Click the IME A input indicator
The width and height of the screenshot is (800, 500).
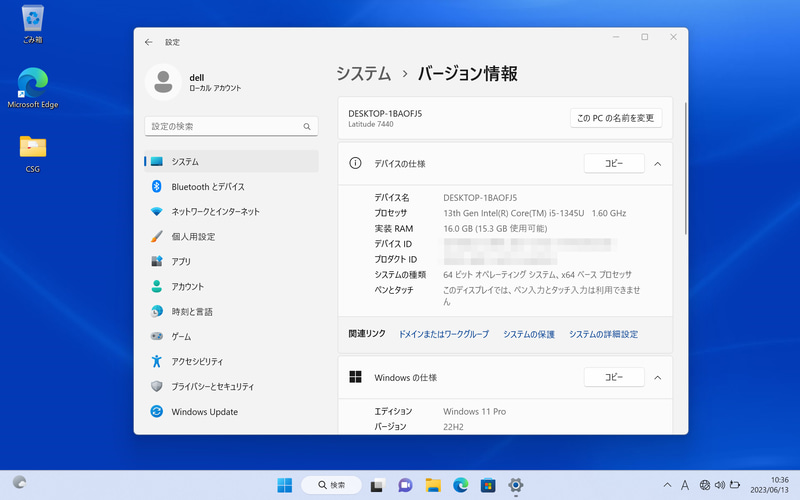pos(685,485)
